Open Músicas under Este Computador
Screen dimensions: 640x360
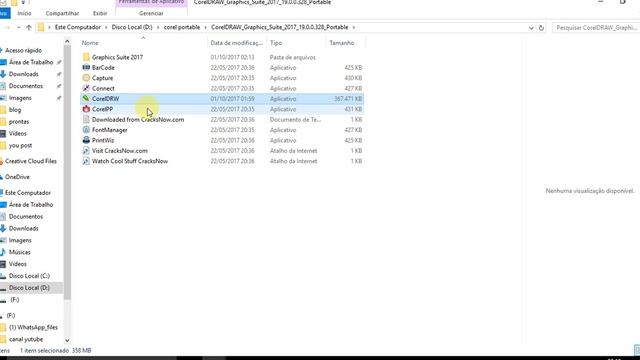[20, 252]
